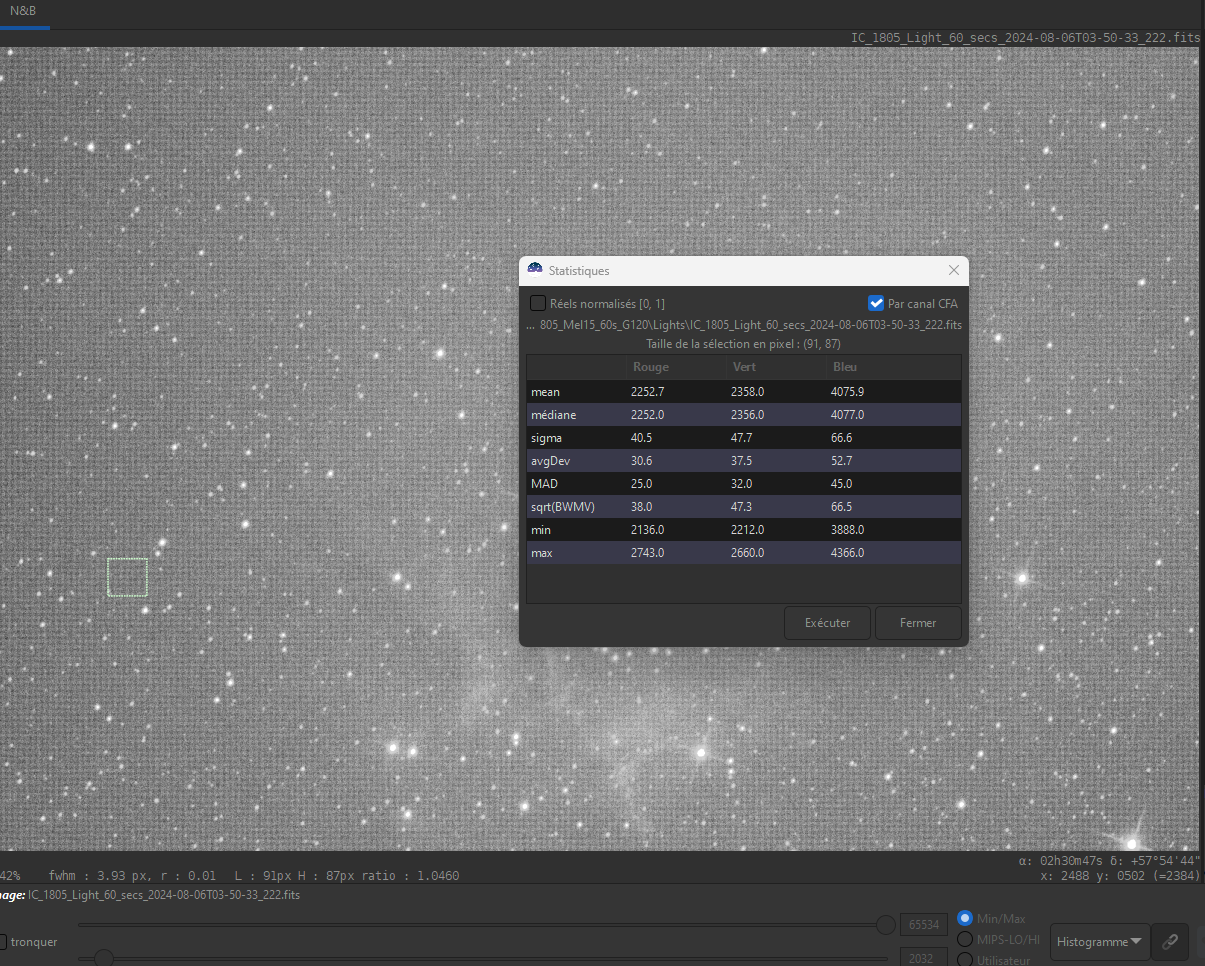Select the sqrt(BWMV) row label
The image size is (1205, 966).
[x=563, y=507]
